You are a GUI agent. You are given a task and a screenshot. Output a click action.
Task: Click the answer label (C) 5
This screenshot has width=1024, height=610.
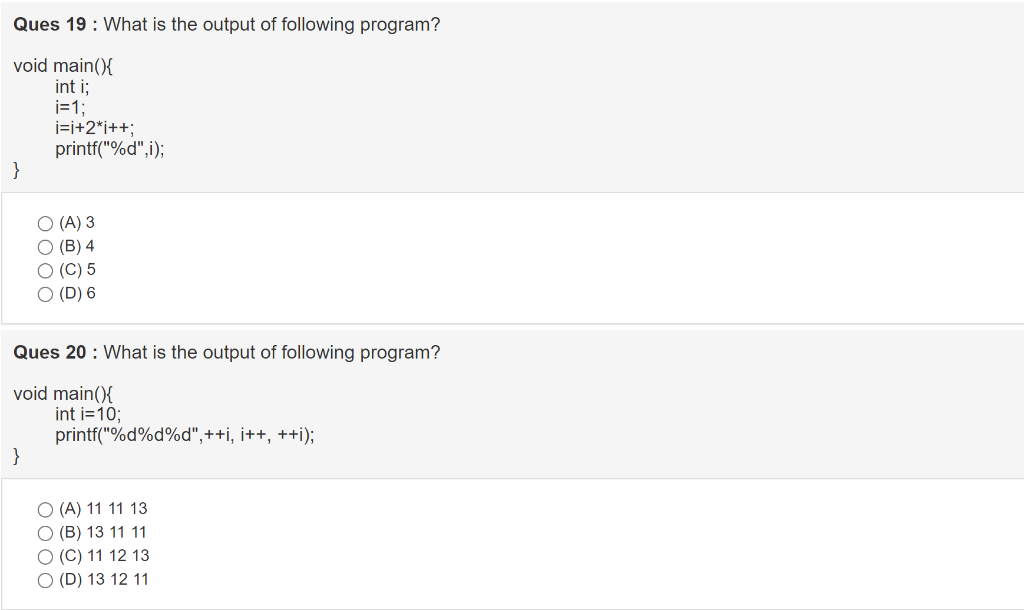75,270
